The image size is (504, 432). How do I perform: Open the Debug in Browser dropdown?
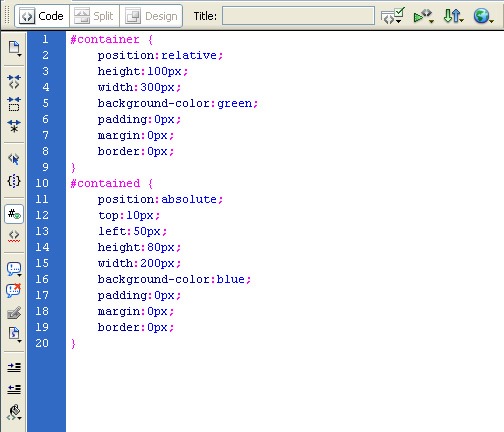point(423,16)
